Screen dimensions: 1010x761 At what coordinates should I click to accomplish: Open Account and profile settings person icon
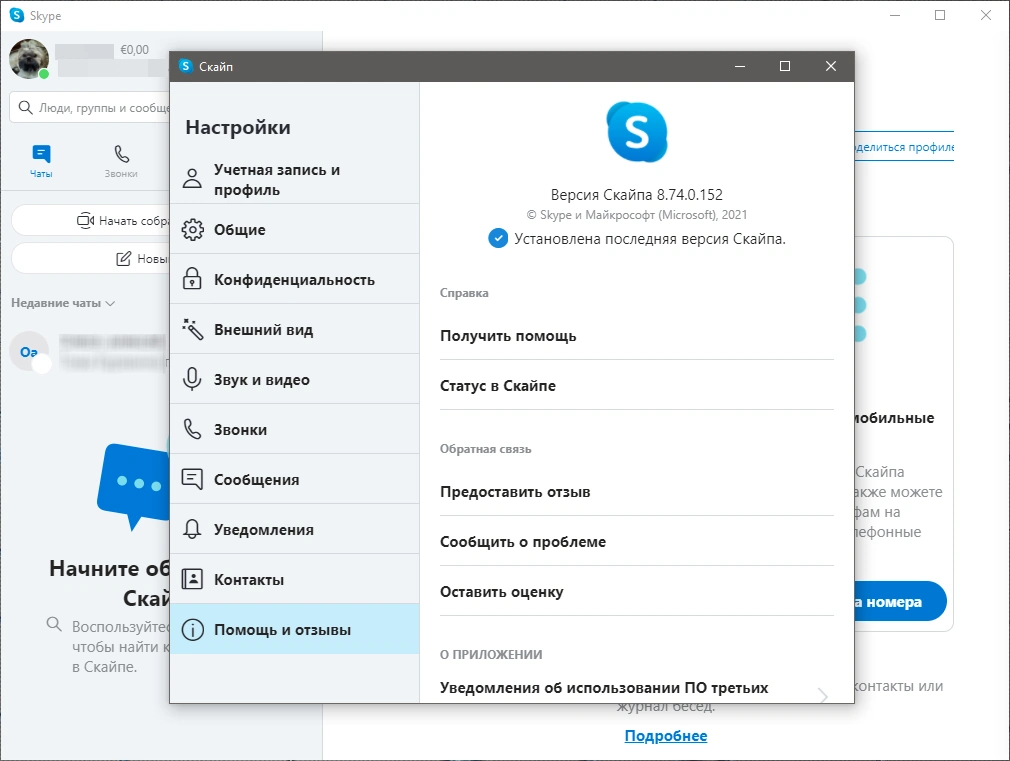click(192, 178)
